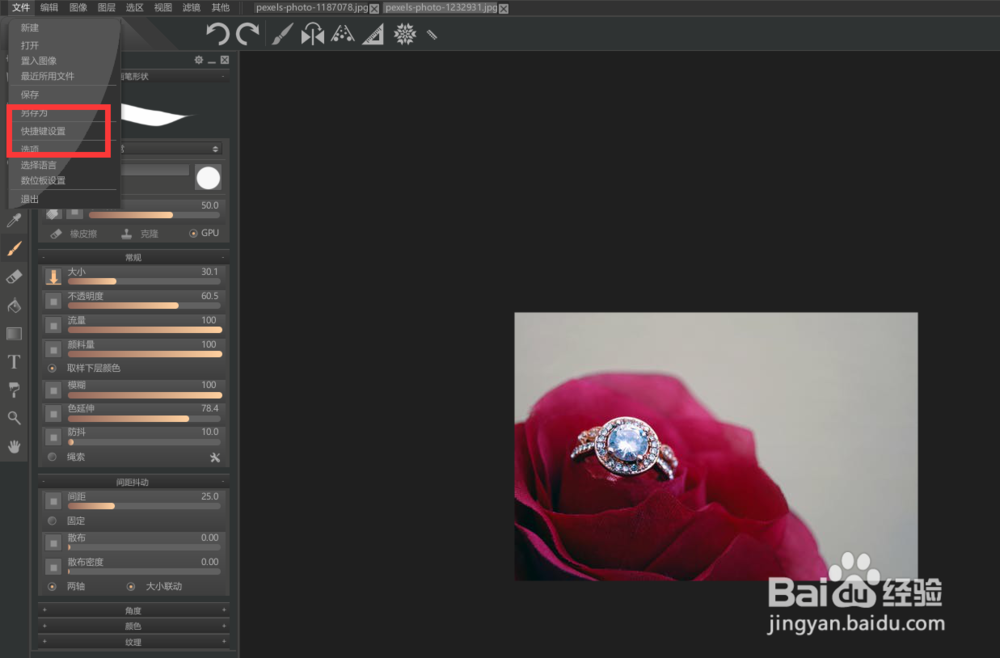Expand the 颜色 section
This screenshot has width=1000, height=658.
coord(133,628)
